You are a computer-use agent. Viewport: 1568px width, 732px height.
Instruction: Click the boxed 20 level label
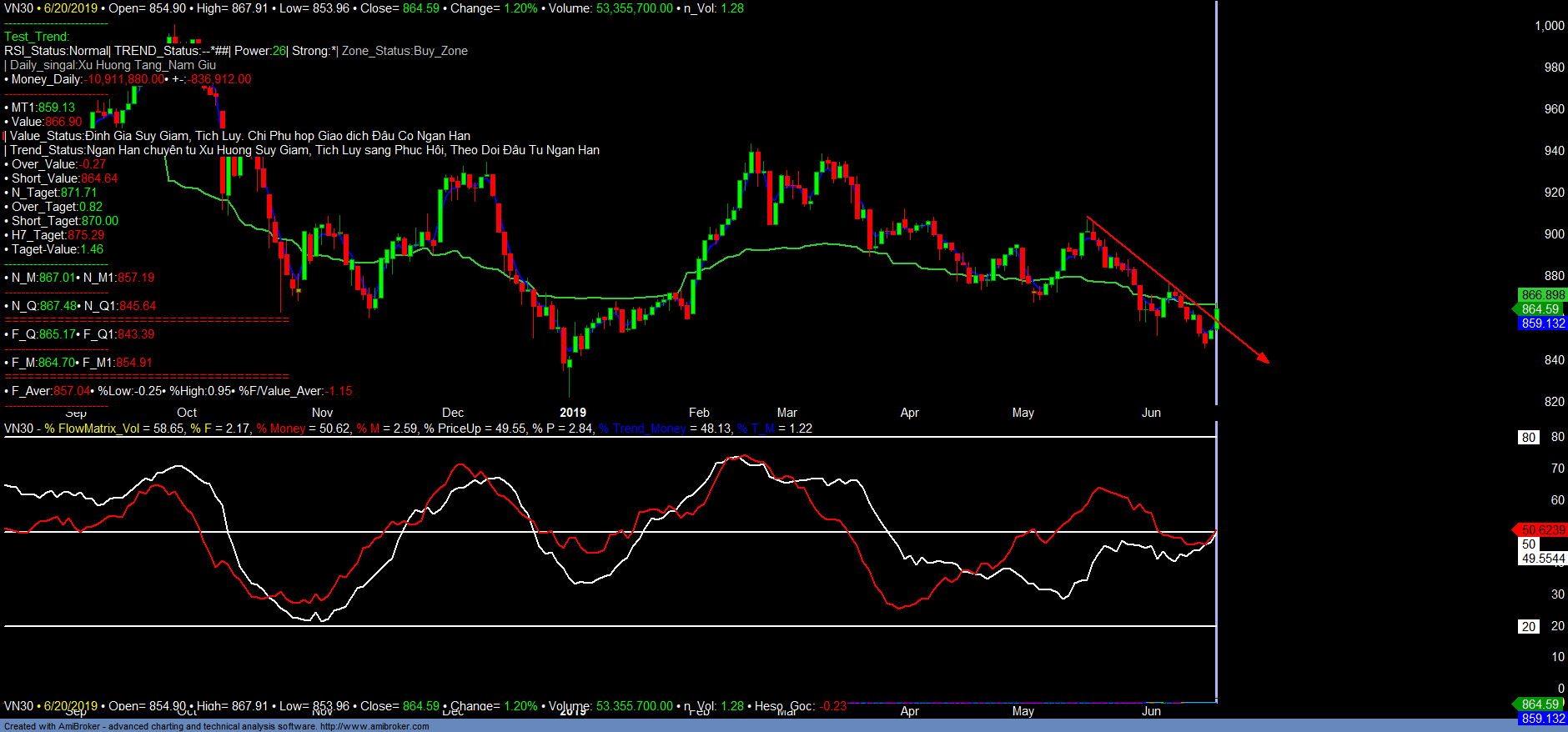[1528, 627]
